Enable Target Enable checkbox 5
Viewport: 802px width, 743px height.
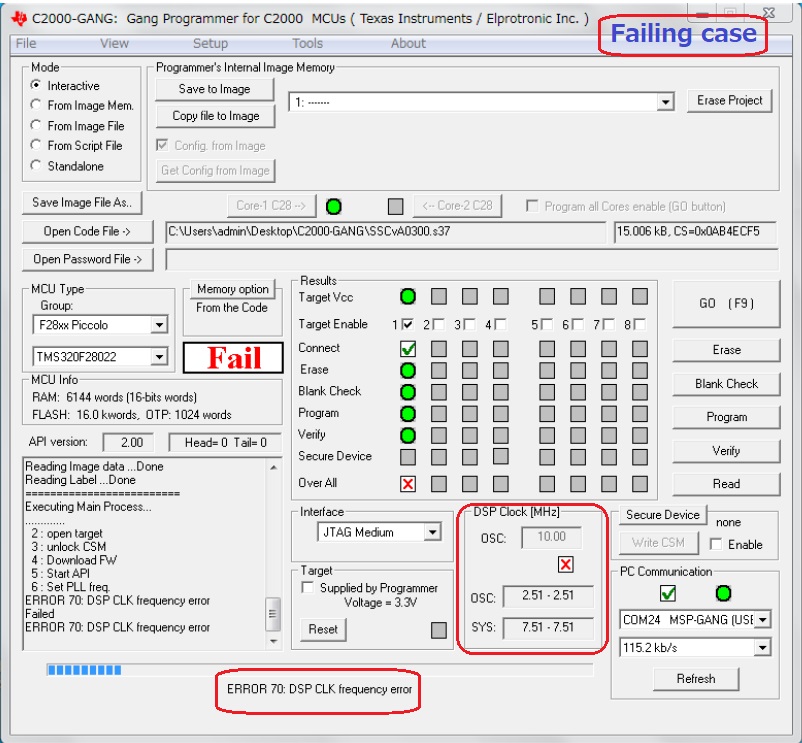(x=546, y=324)
